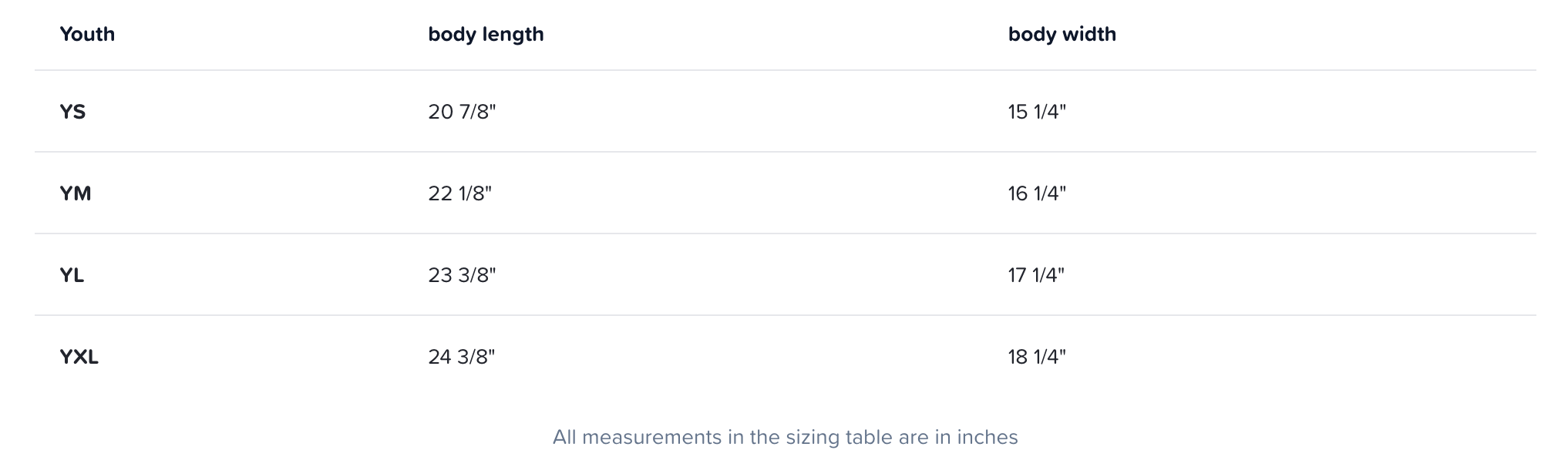Select the 18 1/4" body width value
Screen dimensions: 1568x467
pyautogui.click(x=1036, y=357)
